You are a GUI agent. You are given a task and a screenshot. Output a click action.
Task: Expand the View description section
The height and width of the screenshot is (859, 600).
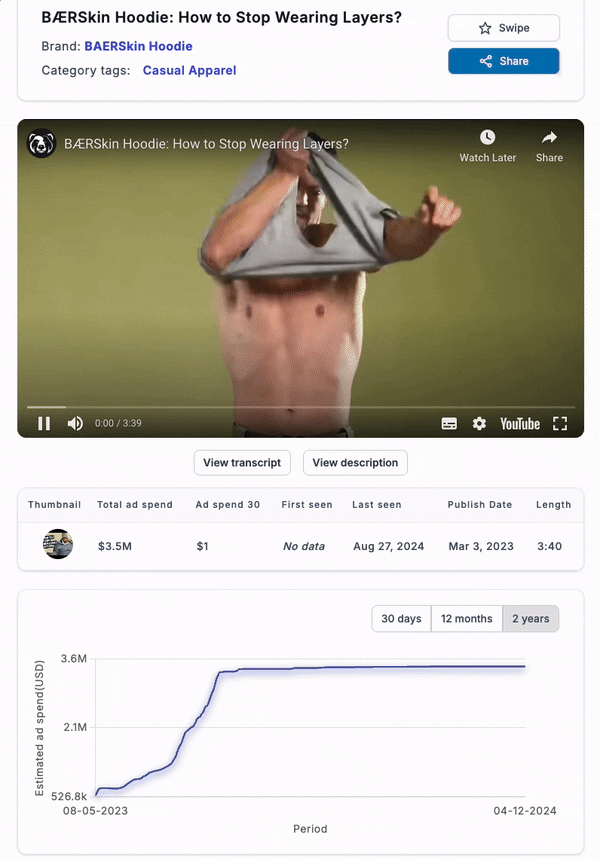355,463
